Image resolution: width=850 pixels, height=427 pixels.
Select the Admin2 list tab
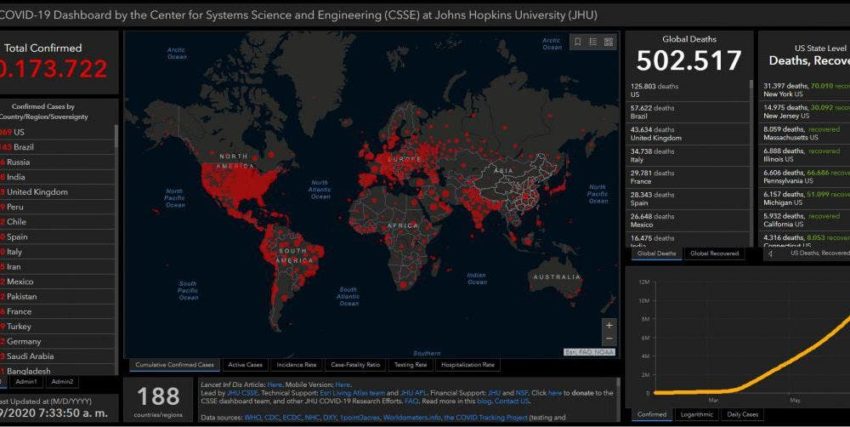coord(62,382)
